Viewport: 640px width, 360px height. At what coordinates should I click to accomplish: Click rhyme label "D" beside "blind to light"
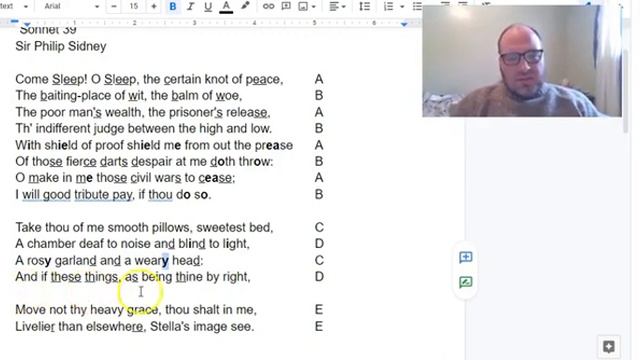pos(319,244)
